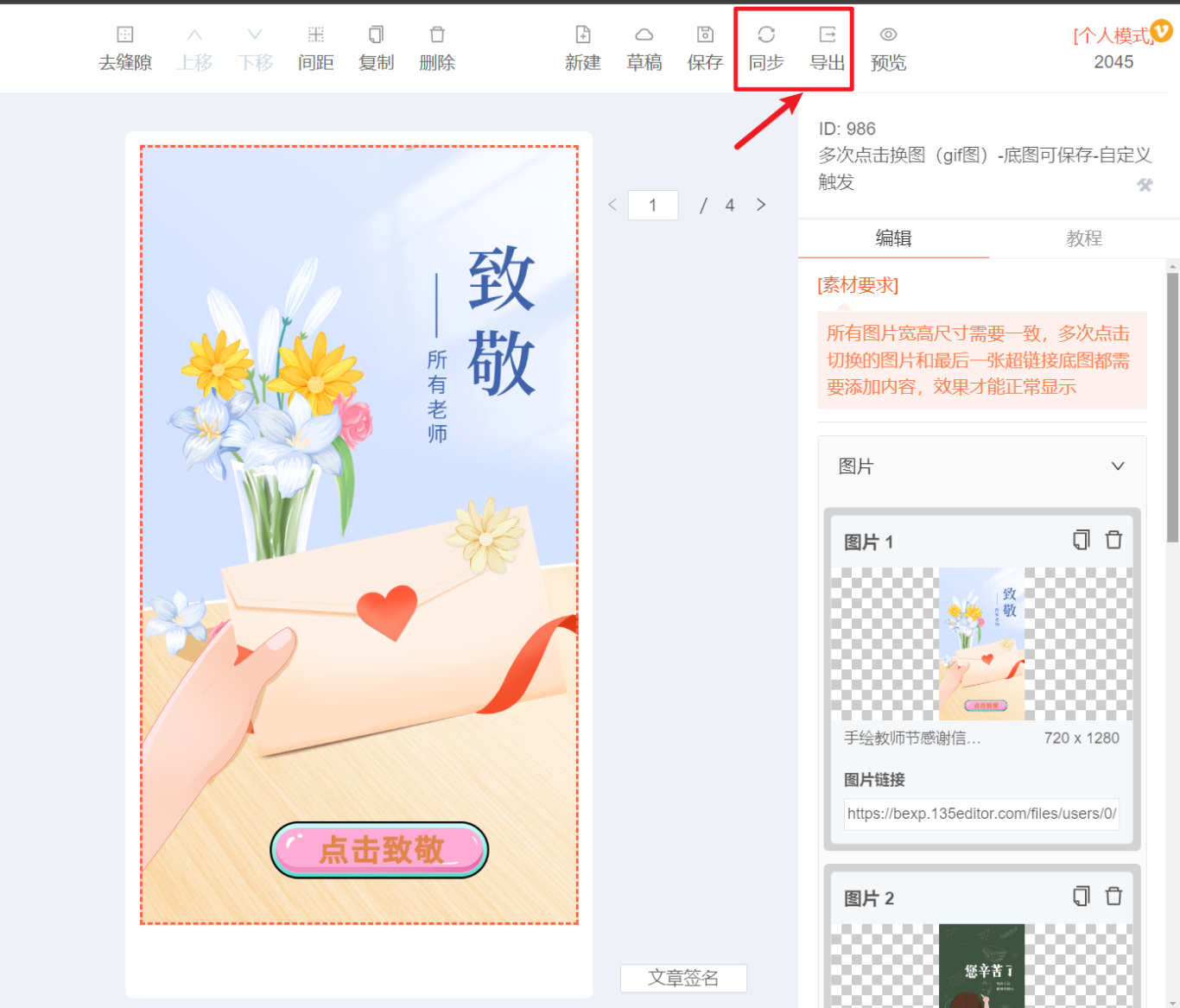Screen dimensions: 1180x1008
Task: Go to next page arrow
Action: tap(761, 205)
